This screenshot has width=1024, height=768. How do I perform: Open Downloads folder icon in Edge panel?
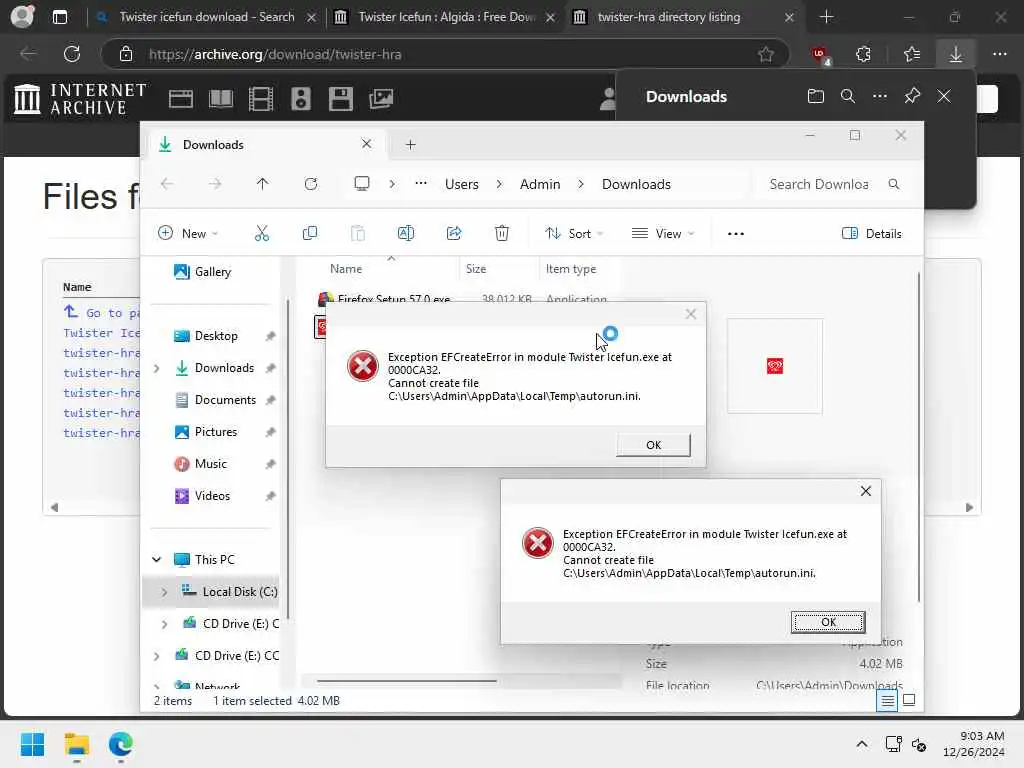816,97
